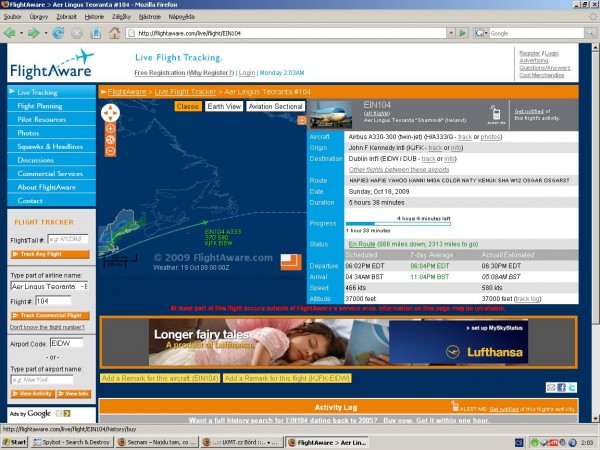Image resolution: width=600 pixels, height=450 pixels.
Task: Switch map to Classic view
Action: 188,106
